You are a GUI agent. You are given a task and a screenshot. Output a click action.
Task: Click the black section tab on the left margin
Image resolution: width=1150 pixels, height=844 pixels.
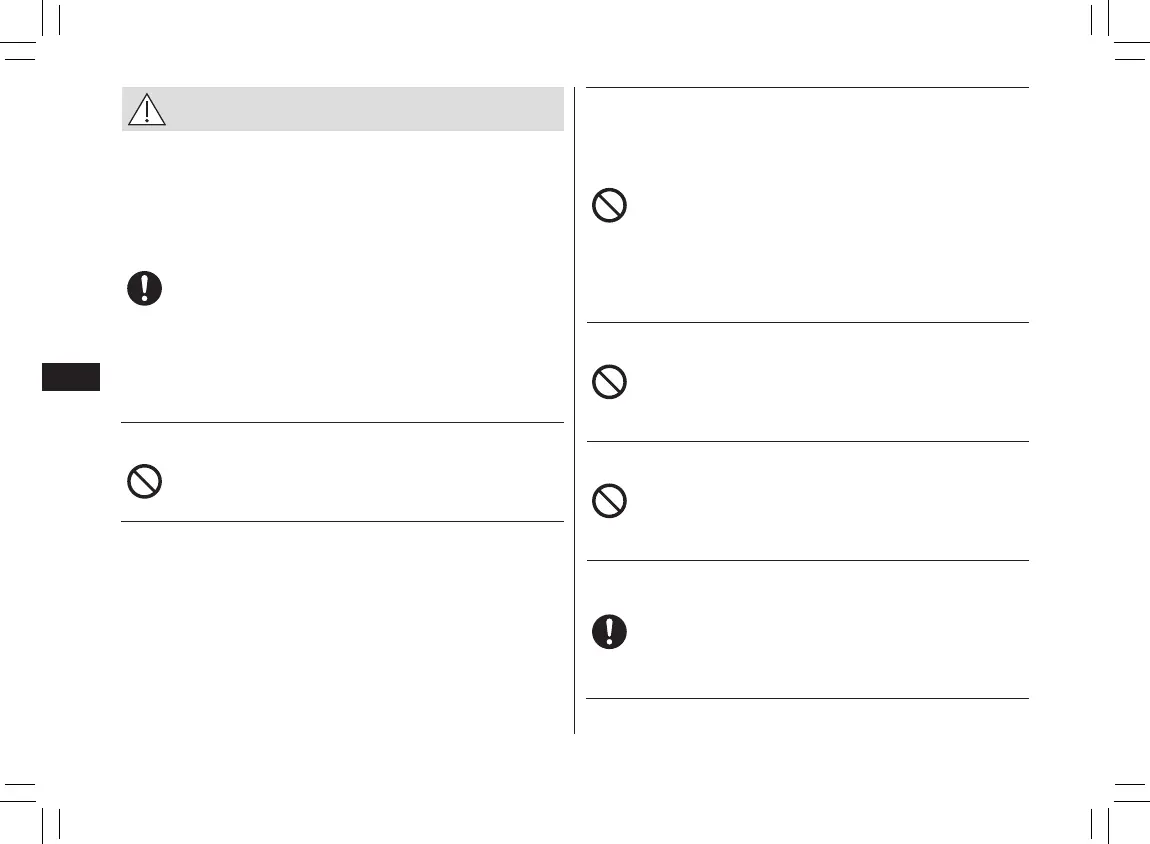tap(71, 378)
